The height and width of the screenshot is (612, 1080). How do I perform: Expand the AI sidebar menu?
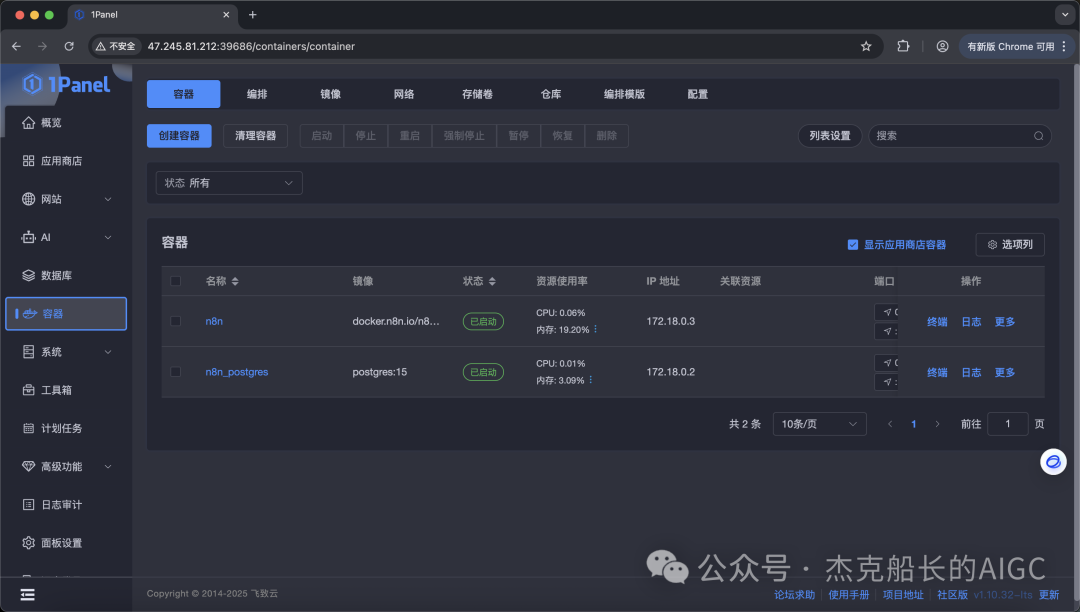click(66, 238)
